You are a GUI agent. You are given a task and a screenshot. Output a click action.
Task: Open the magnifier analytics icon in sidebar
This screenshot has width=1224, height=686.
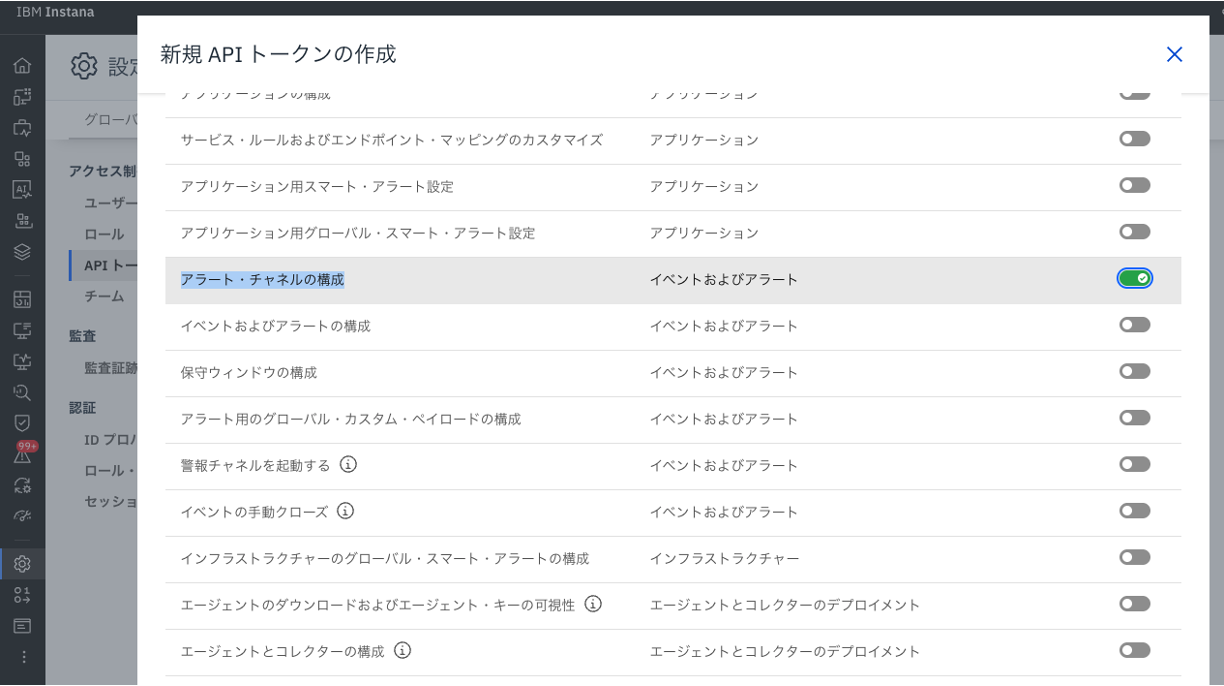[x=22, y=392]
